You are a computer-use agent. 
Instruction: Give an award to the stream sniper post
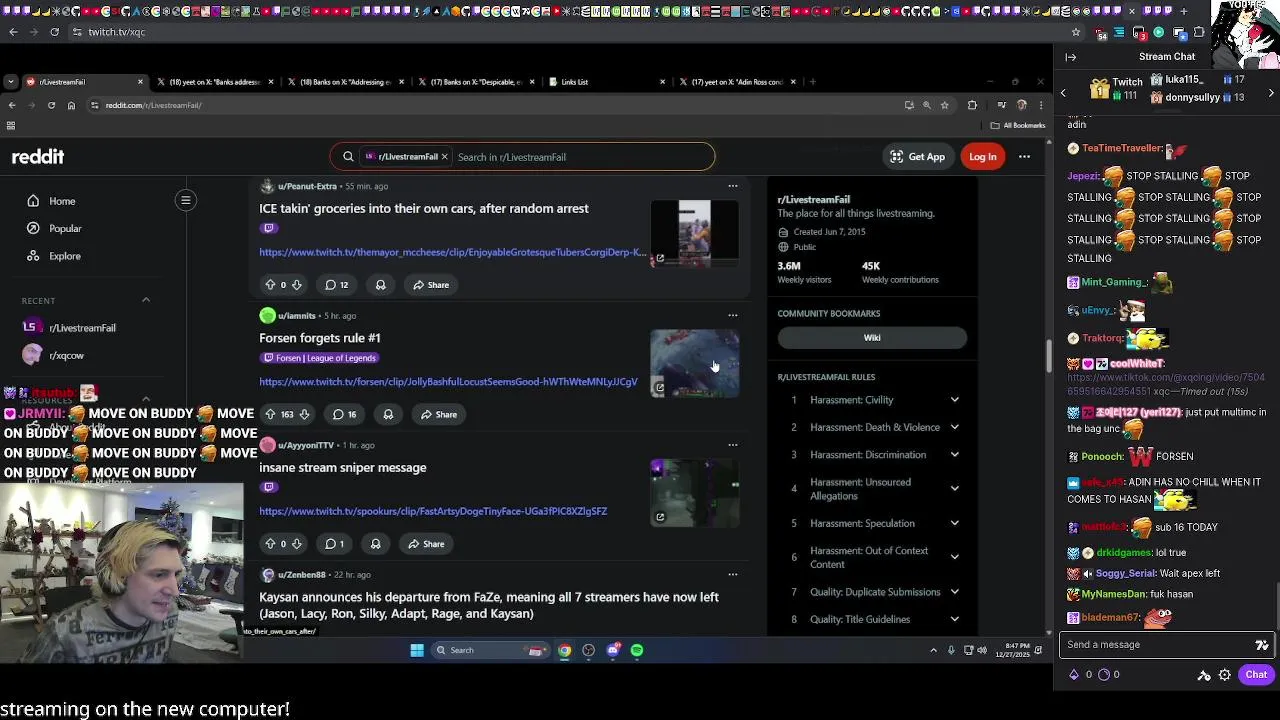375,544
